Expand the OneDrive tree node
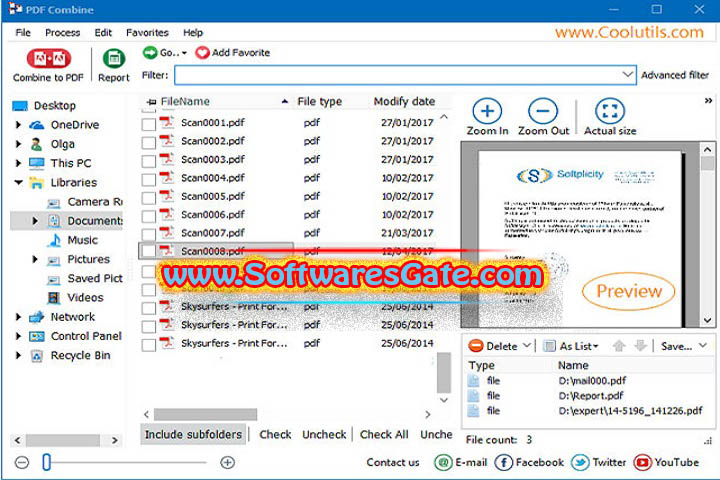 pos(18,125)
